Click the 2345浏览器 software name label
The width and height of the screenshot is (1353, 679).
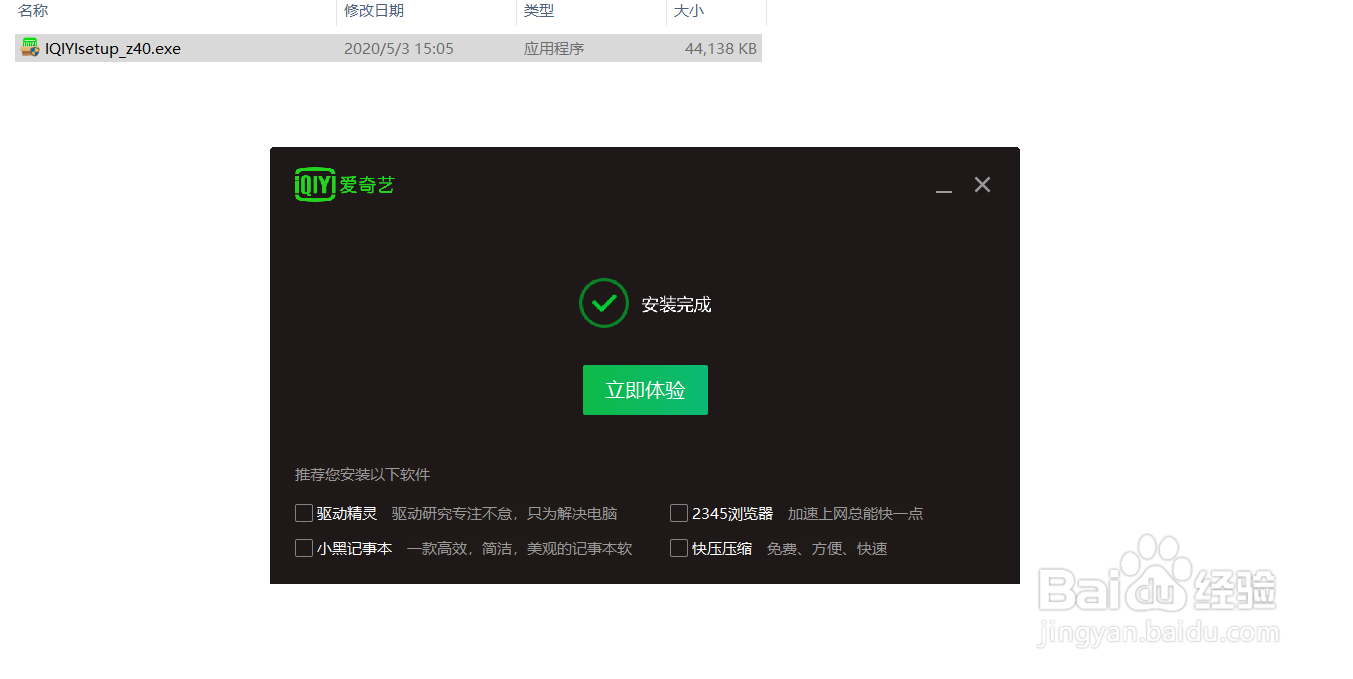(733, 514)
